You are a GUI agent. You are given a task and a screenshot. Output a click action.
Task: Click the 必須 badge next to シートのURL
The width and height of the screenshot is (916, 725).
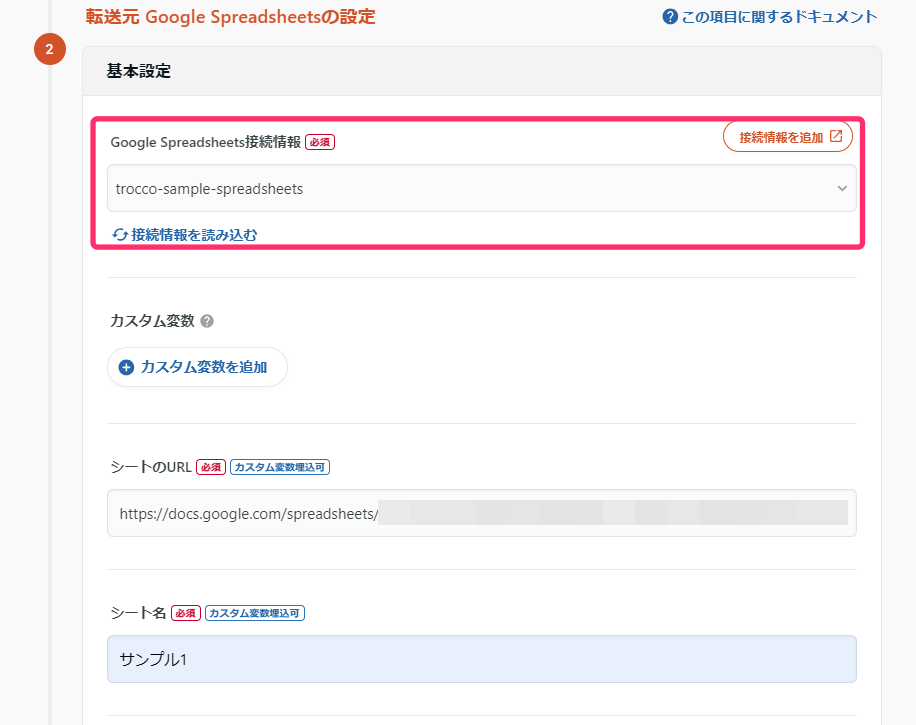pos(211,467)
